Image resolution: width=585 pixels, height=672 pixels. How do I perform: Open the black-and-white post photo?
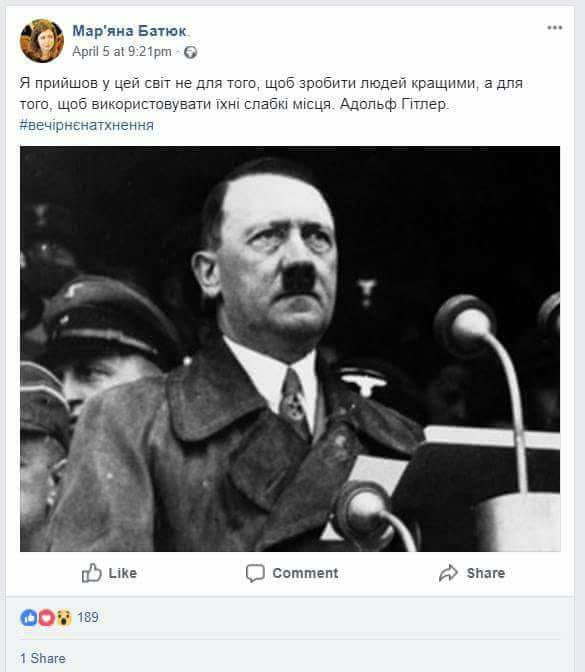coord(290,348)
